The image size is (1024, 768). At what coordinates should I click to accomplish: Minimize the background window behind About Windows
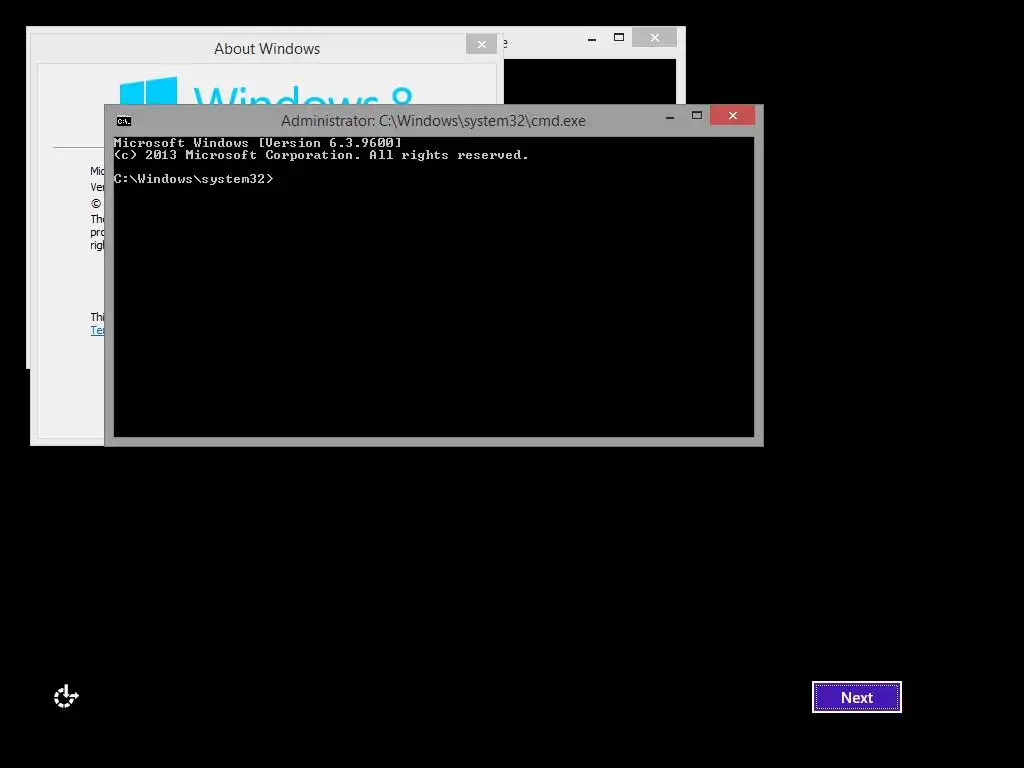point(592,39)
